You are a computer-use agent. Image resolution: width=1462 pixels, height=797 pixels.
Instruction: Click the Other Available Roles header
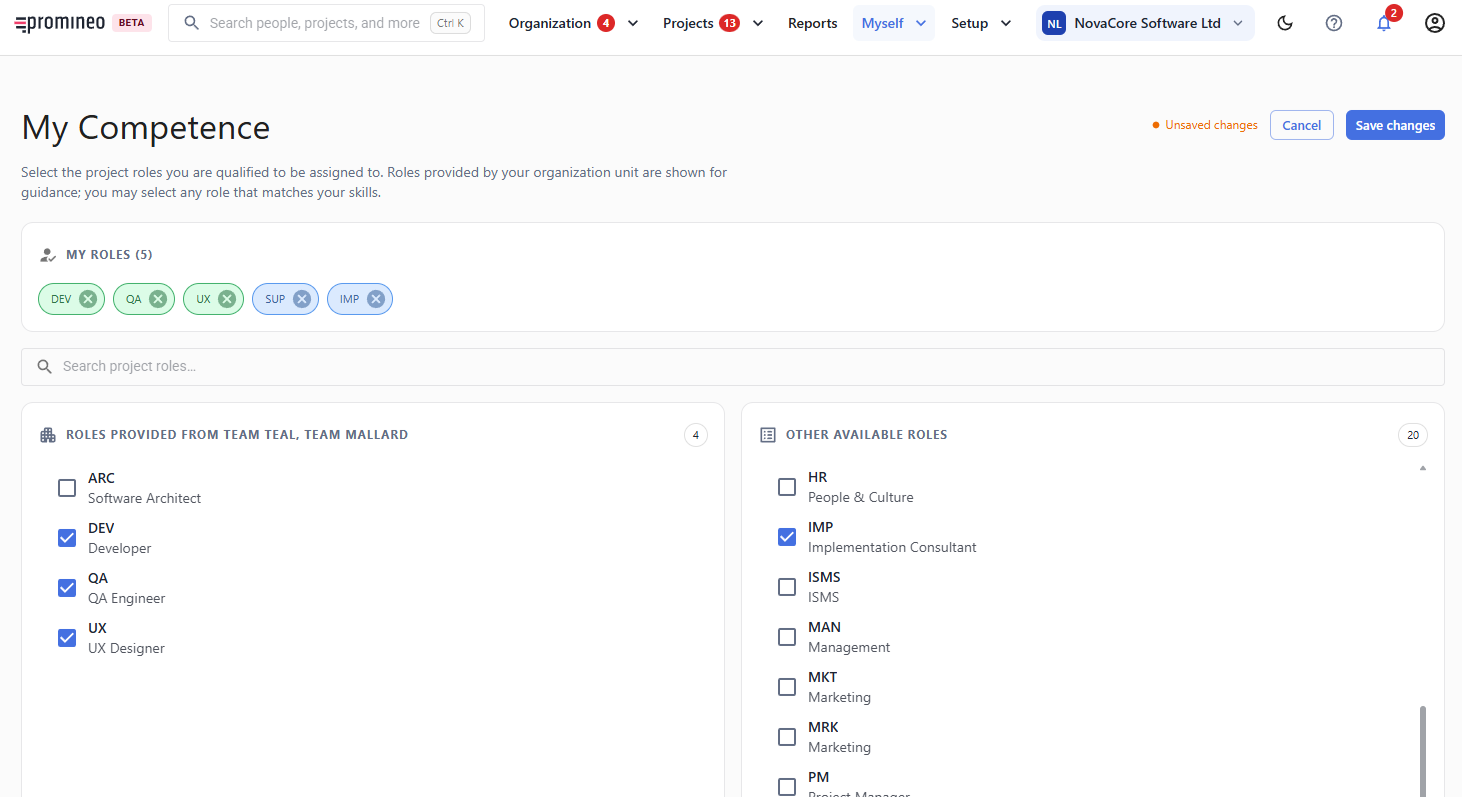click(x=866, y=435)
